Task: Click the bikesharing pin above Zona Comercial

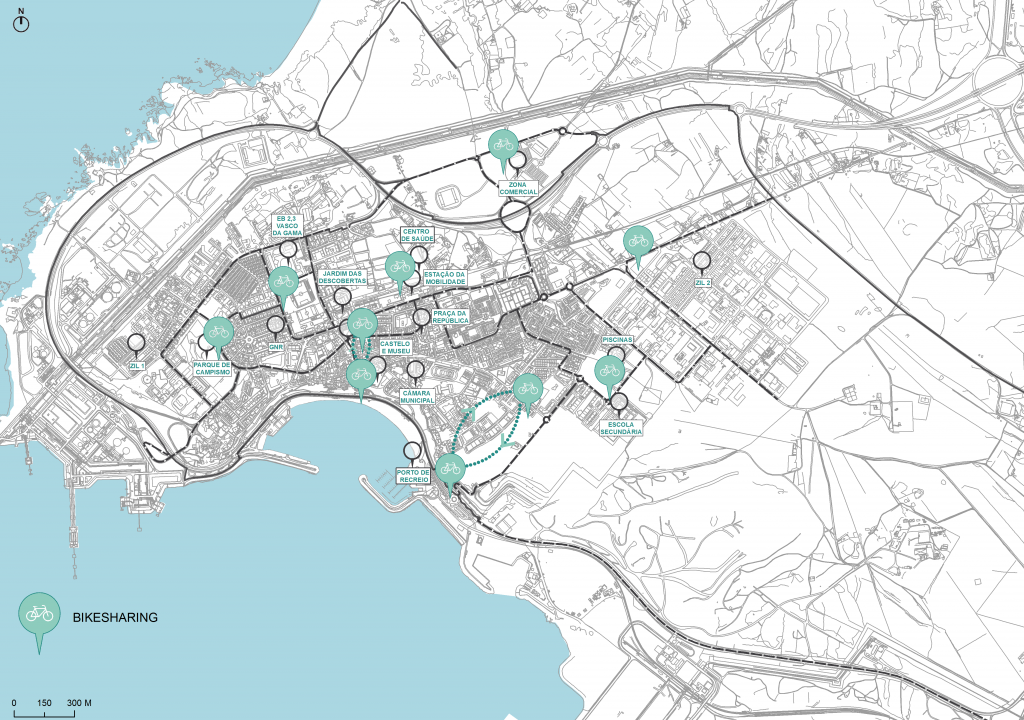Action: [504, 149]
